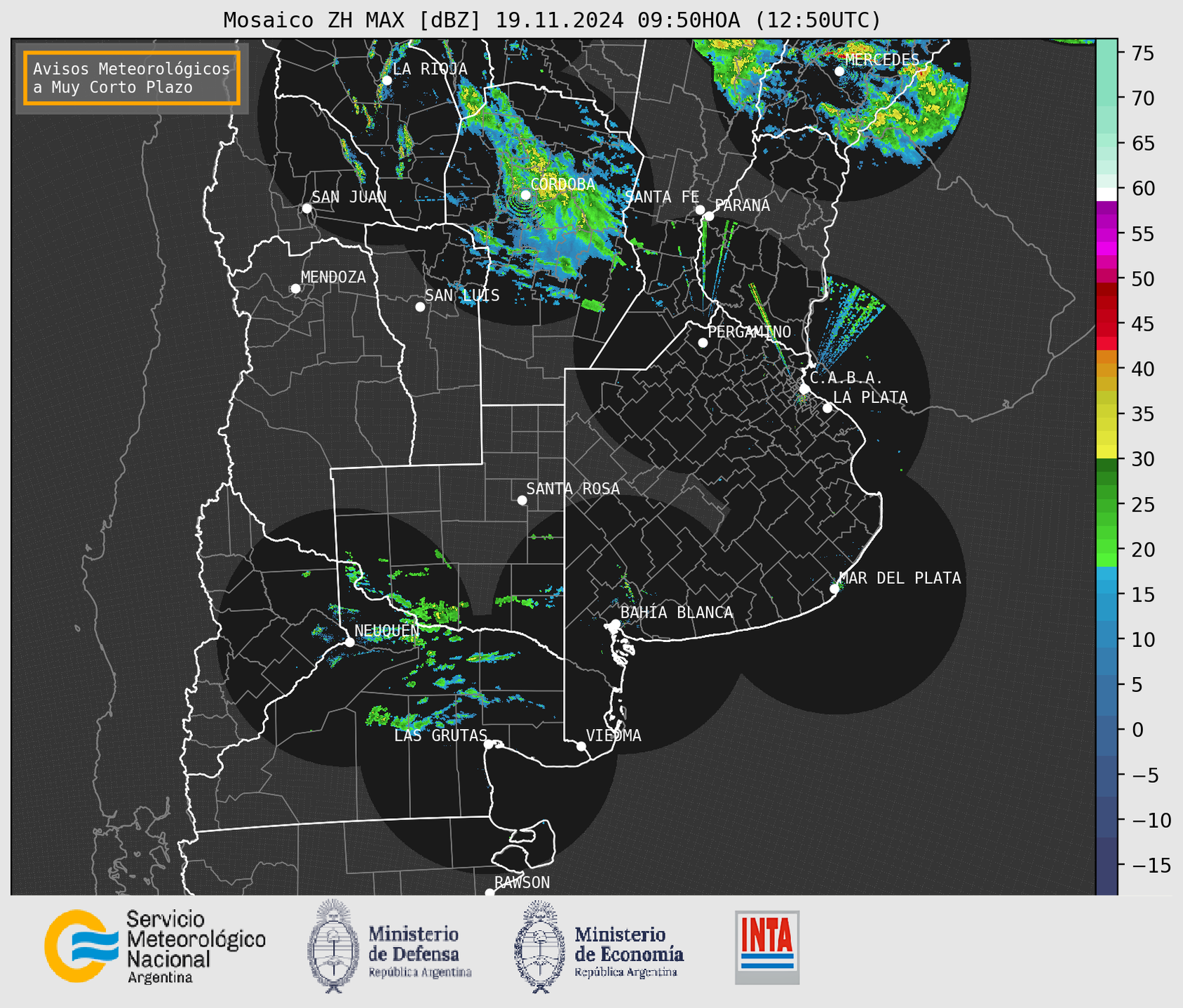Click the INTA logo
The width and height of the screenshot is (1183, 1008).
(767, 947)
